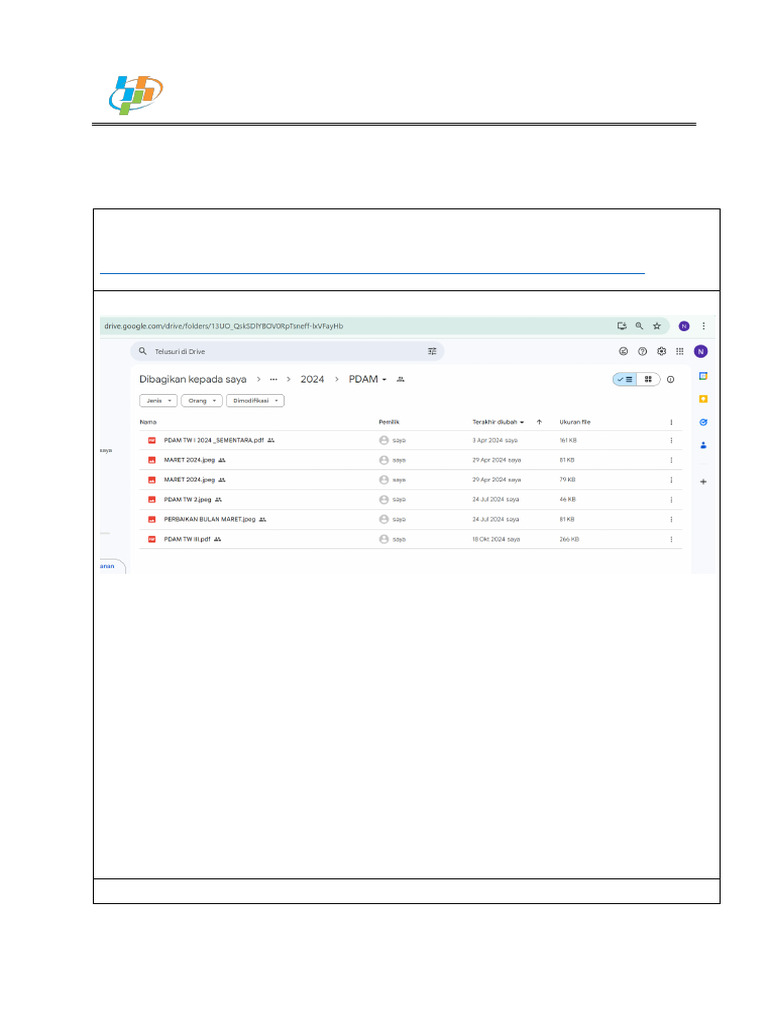Viewport: 768px width, 1024px height.
Task: Show folder details info icon
Action: (670, 379)
